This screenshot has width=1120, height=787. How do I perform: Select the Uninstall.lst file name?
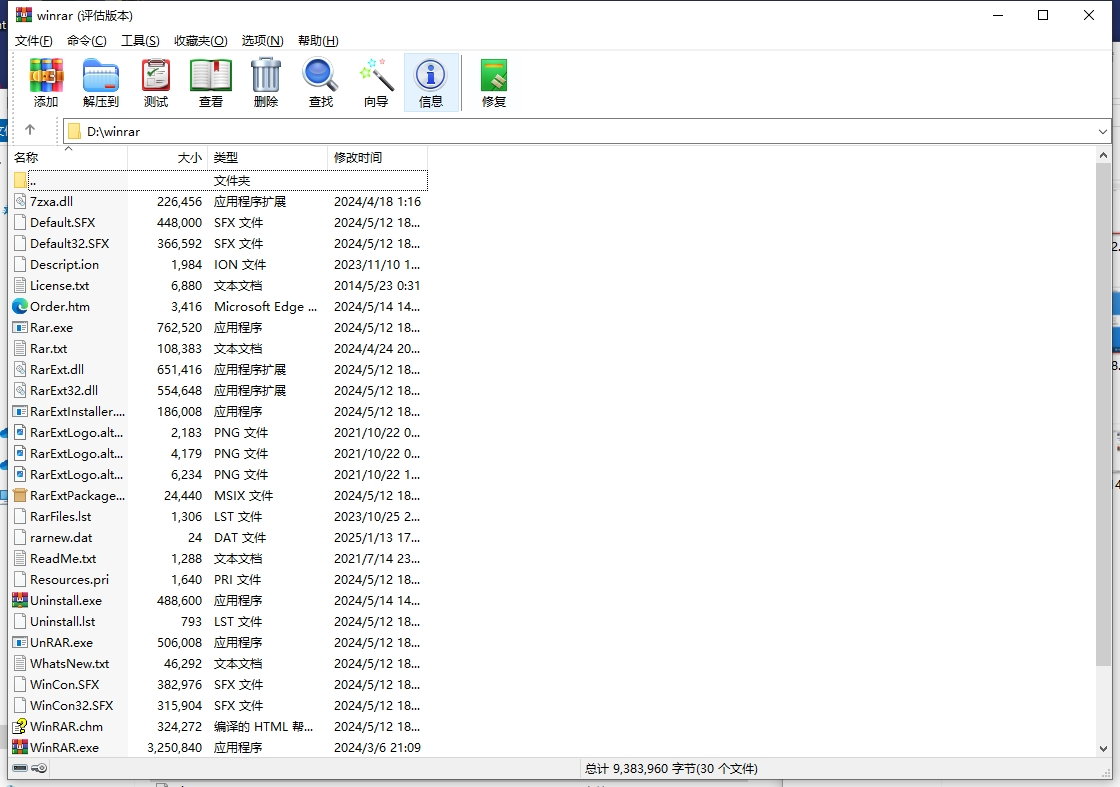point(62,622)
